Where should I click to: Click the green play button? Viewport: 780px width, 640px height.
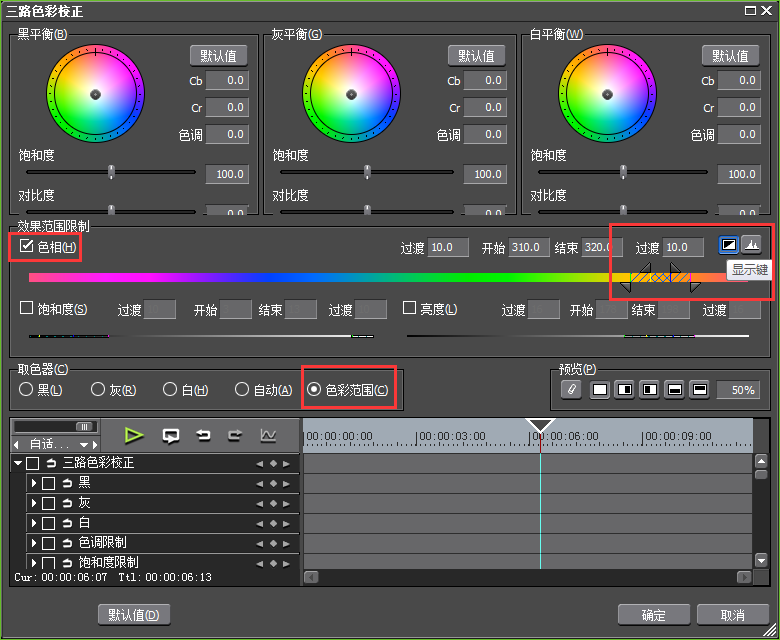pyautogui.click(x=133, y=436)
